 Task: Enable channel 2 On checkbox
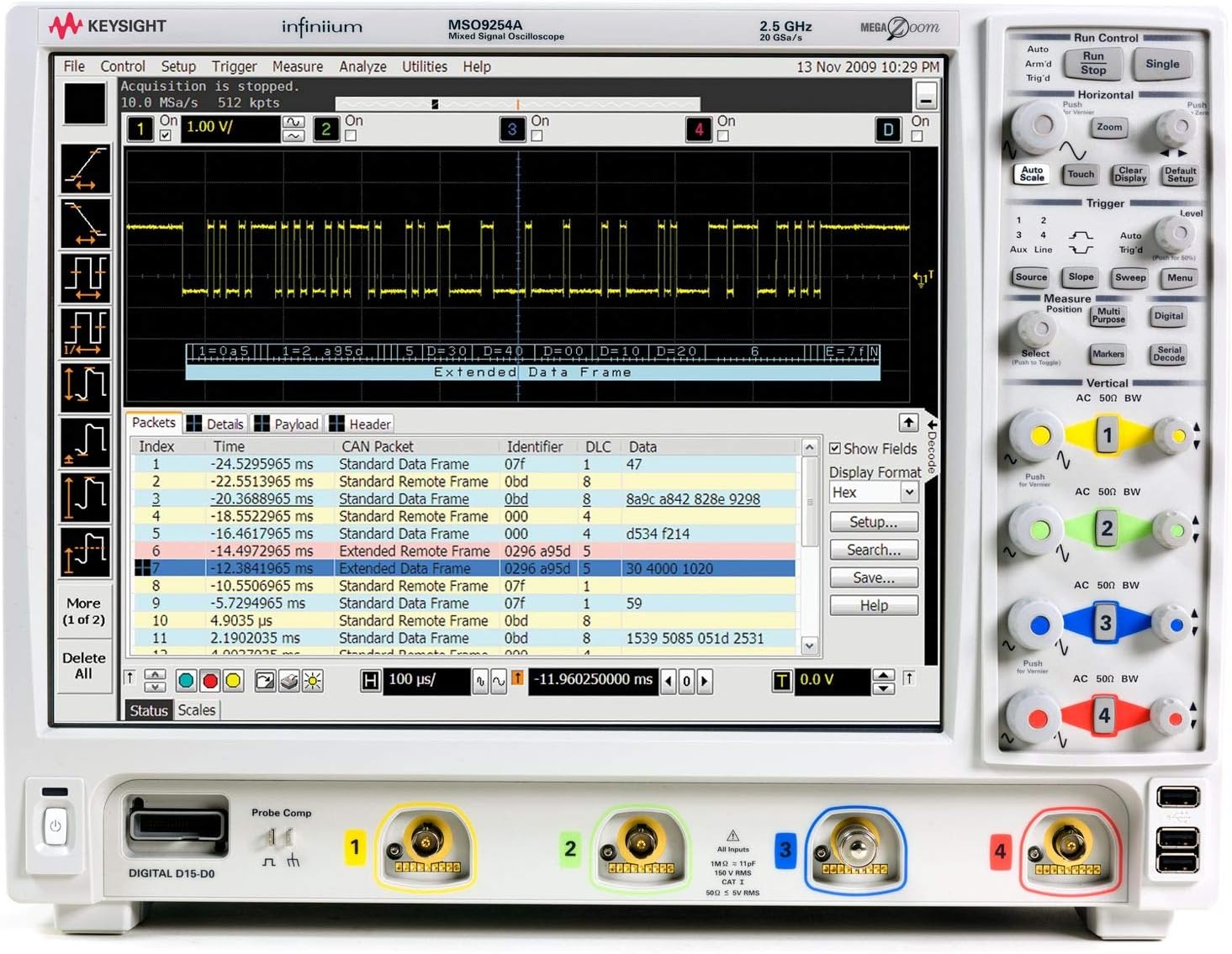click(351, 135)
